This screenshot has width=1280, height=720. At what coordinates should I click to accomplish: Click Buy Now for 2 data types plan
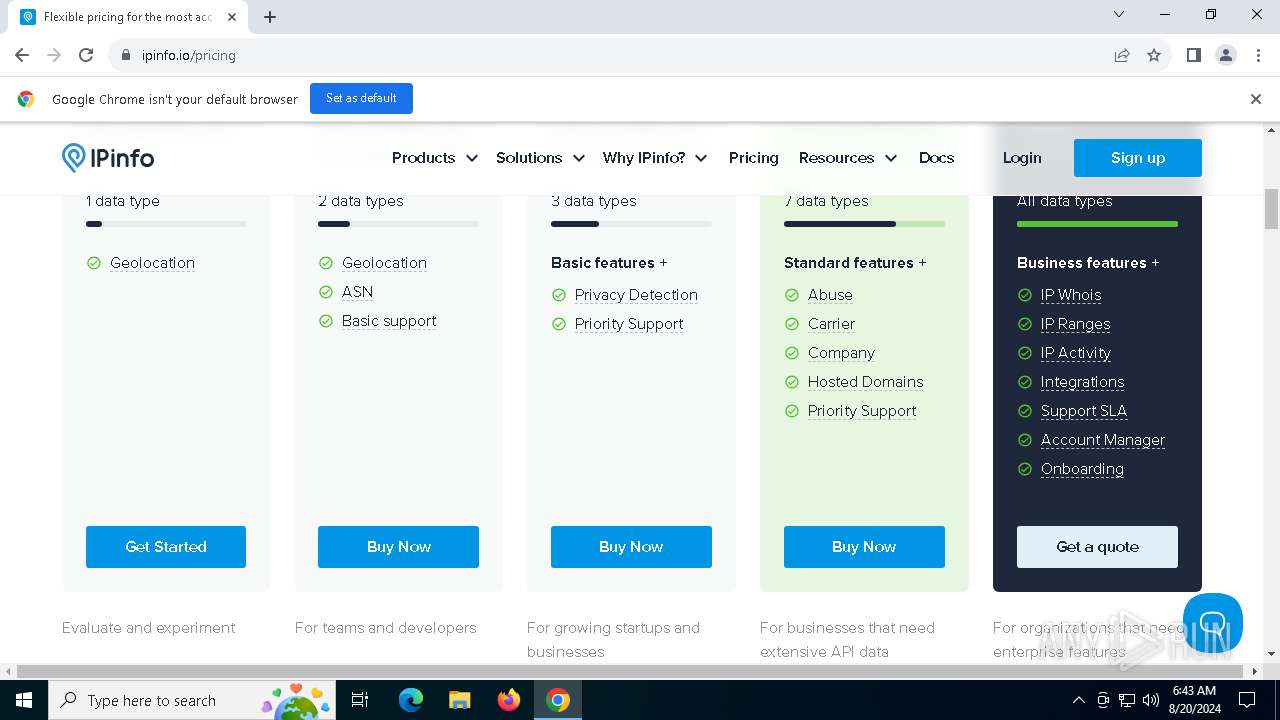tap(398, 547)
